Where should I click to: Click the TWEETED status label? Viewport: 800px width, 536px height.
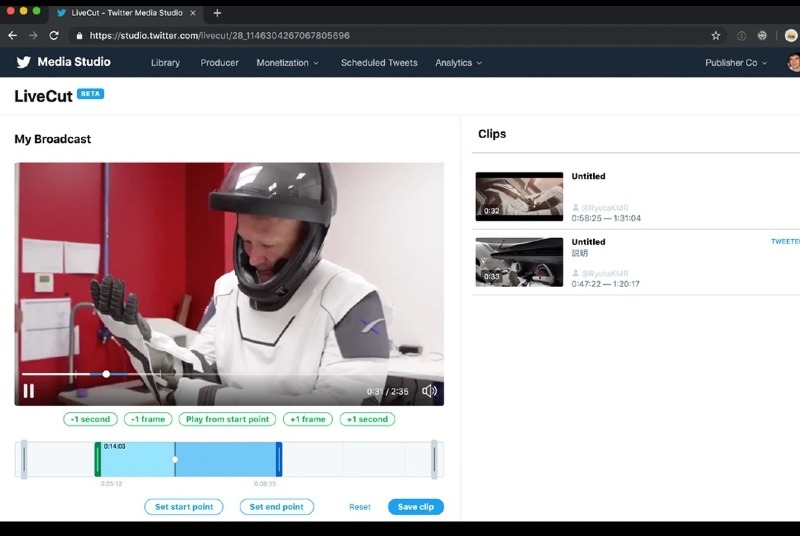(x=785, y=242)
